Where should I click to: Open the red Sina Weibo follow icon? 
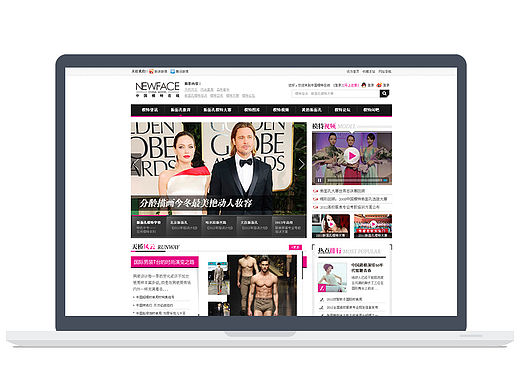pyautogui.click(x=151, y=71)
